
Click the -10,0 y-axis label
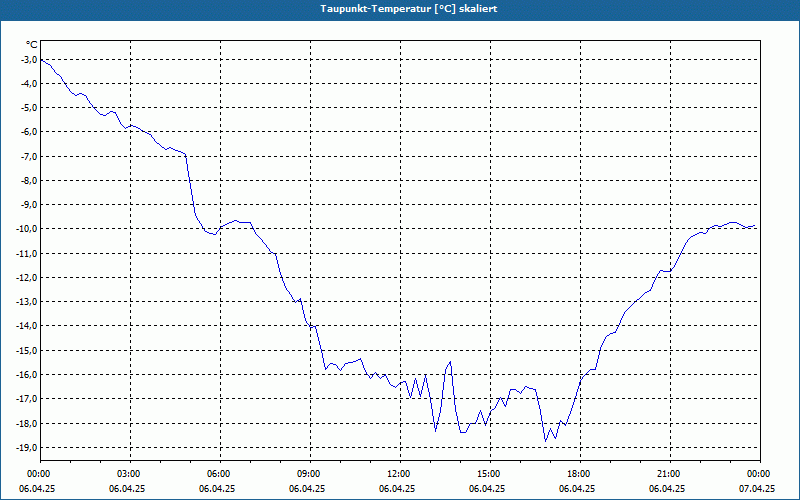tap(27, 229)
